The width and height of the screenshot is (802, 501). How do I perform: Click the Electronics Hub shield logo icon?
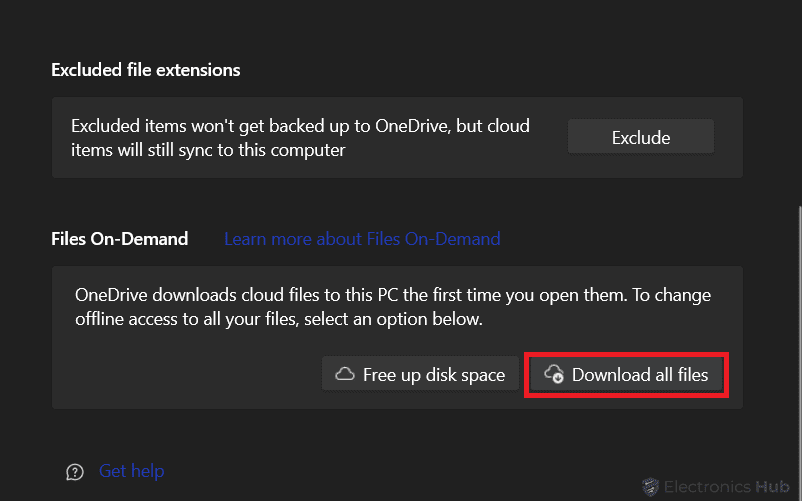pyautogui.click(x=650, y=486)
